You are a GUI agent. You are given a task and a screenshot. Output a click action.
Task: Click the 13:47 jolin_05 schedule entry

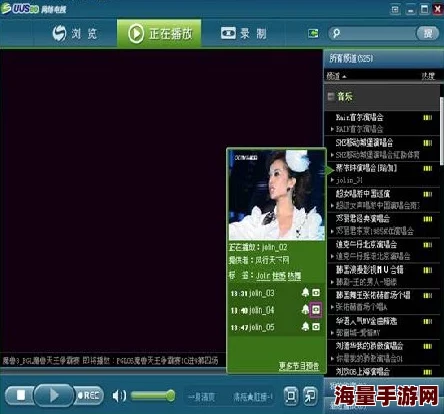coord(252,327)
